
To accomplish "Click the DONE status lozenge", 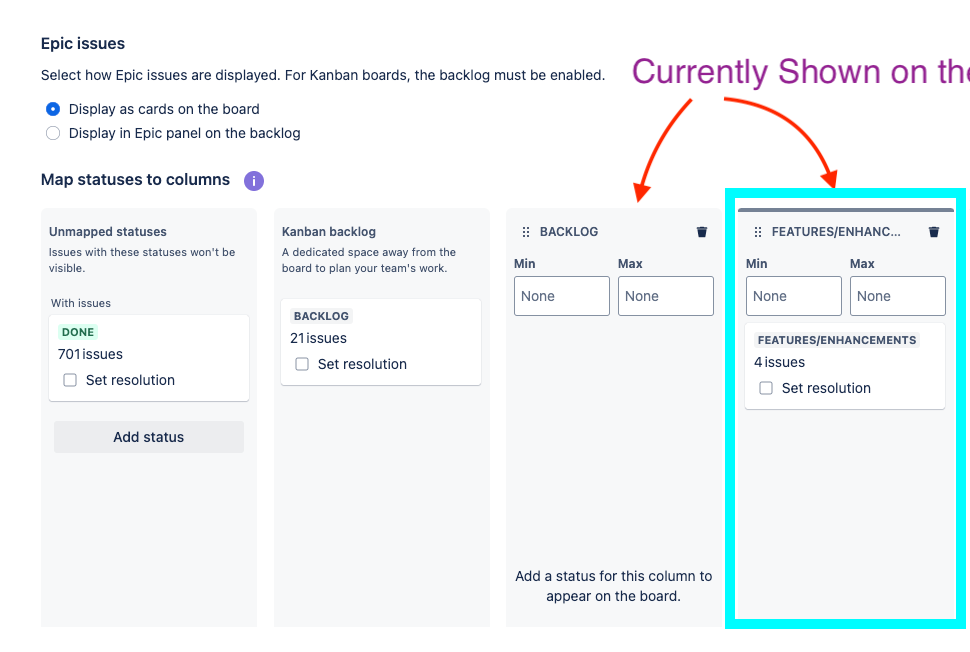I will (78, 332).
